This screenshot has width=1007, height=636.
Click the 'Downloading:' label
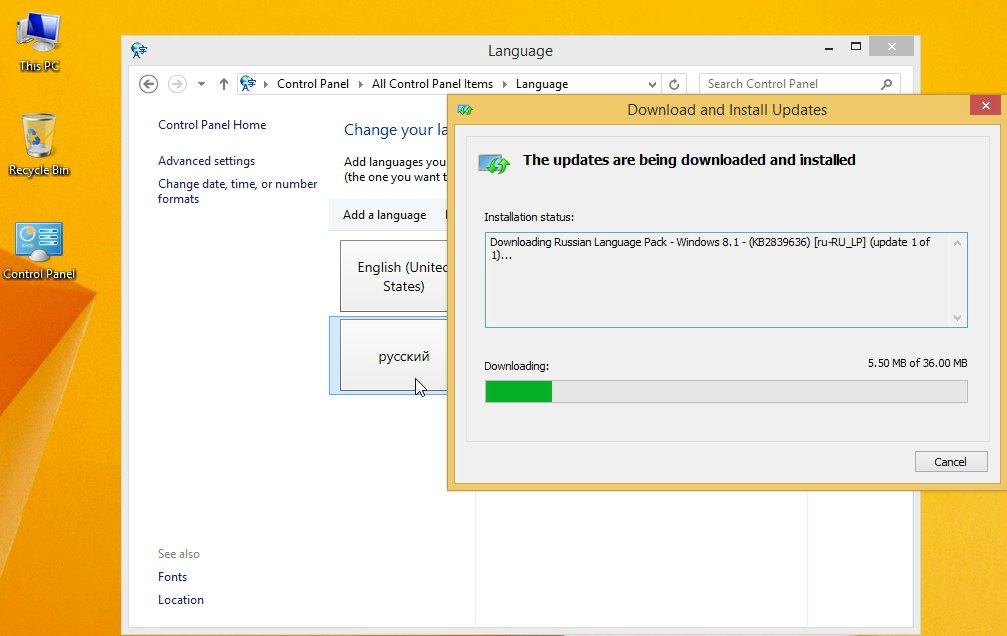[516, 366]
